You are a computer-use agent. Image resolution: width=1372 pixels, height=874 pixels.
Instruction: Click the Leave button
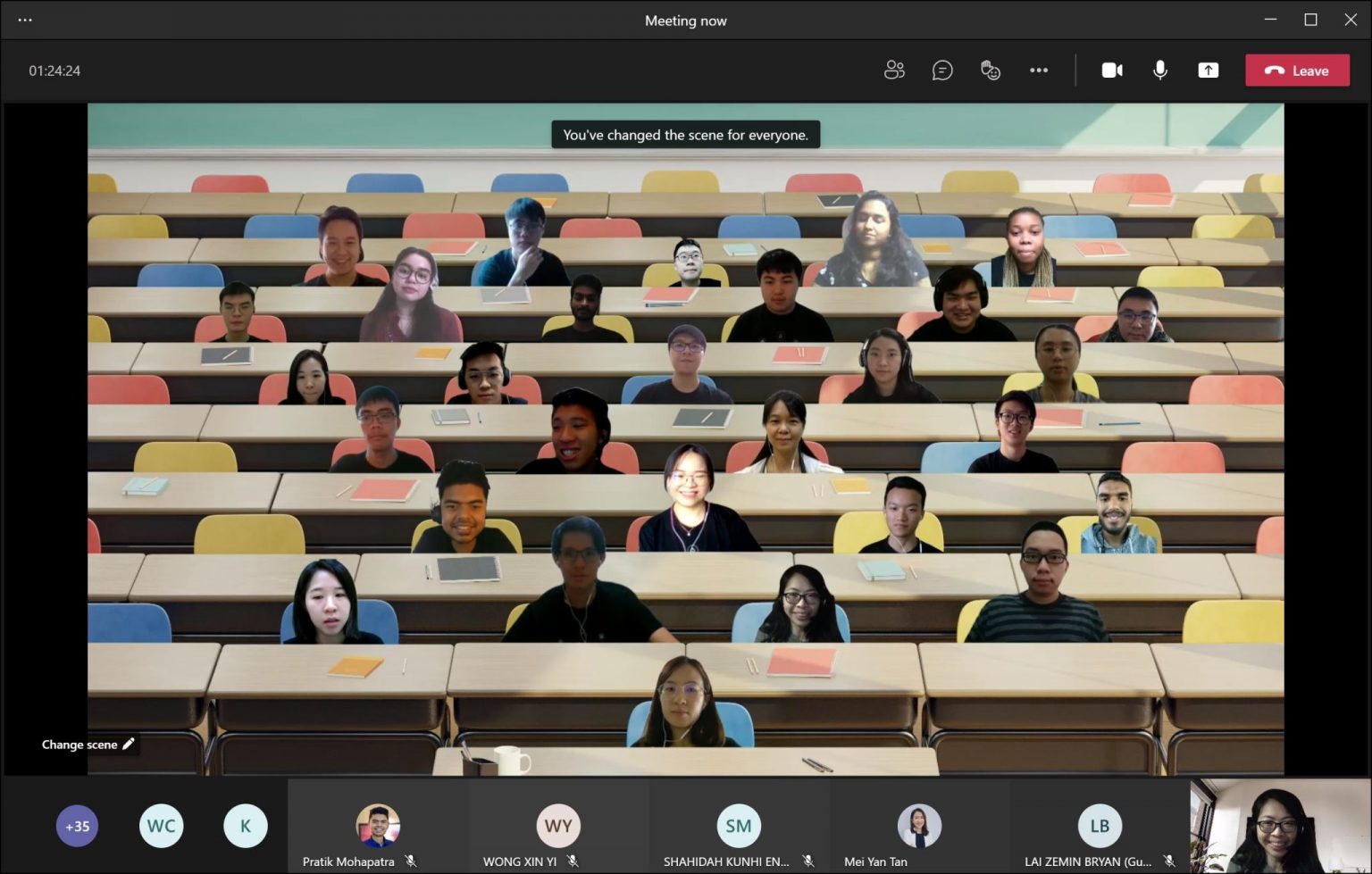tap(1297, 70)
